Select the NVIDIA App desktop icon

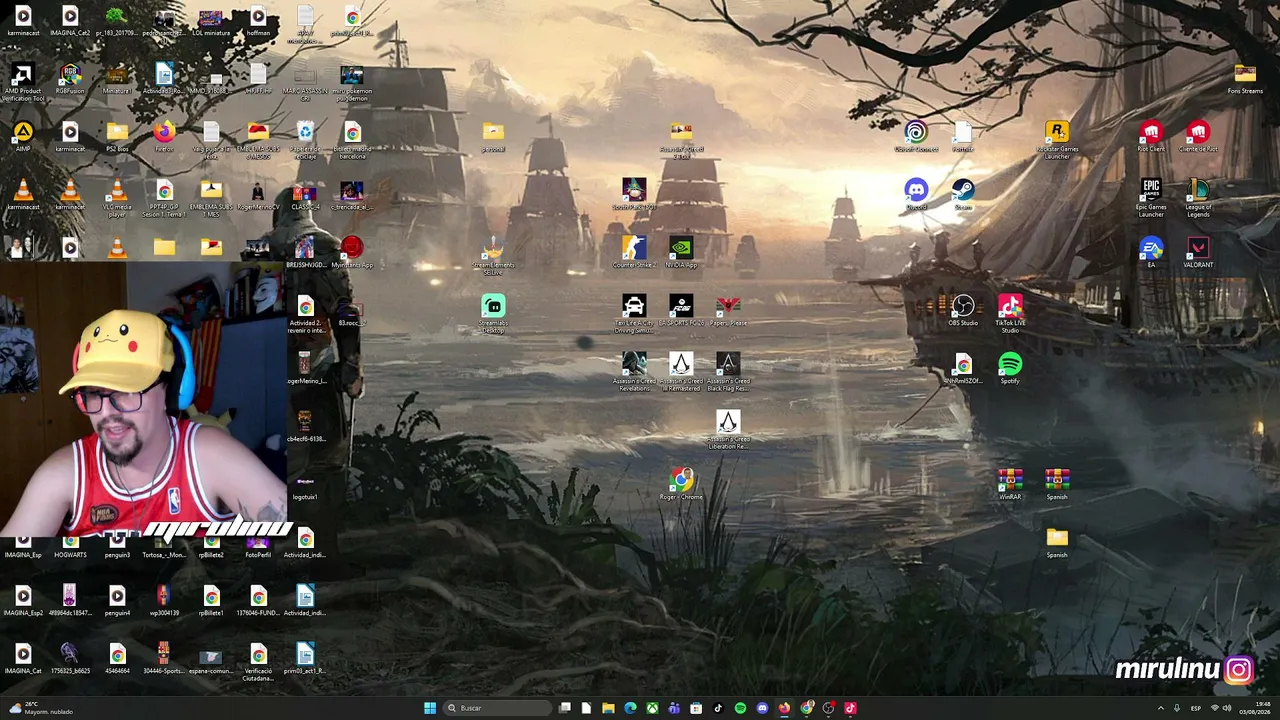(681, 252)
